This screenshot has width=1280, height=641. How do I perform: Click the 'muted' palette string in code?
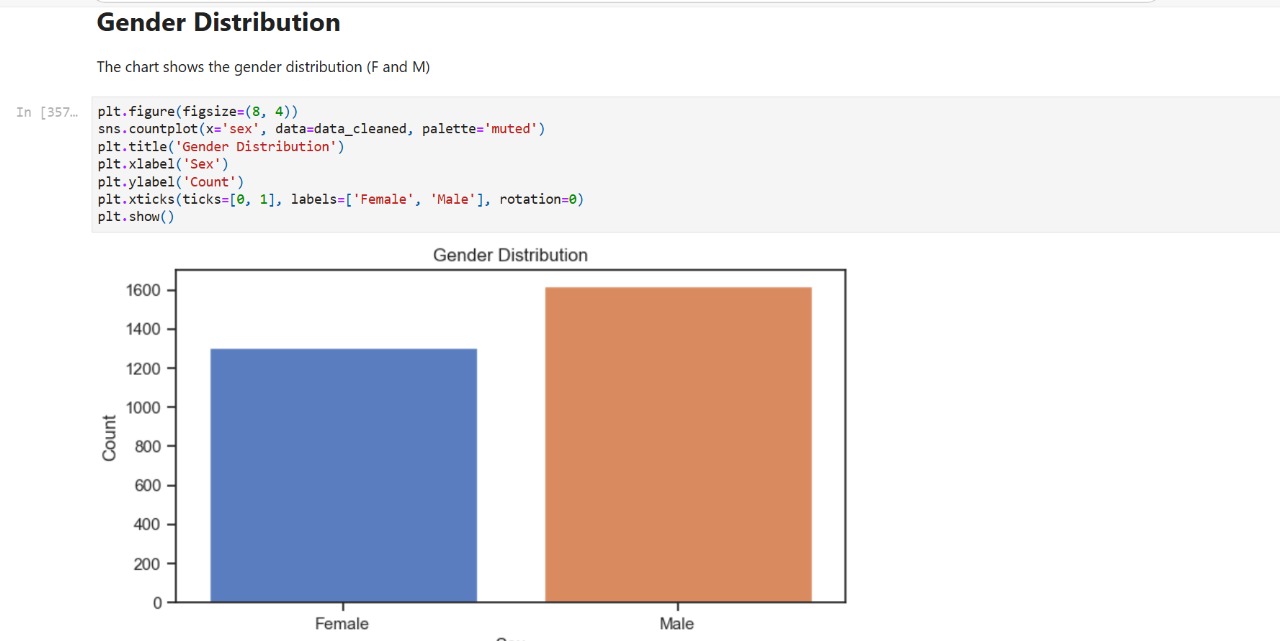(510, 129)
